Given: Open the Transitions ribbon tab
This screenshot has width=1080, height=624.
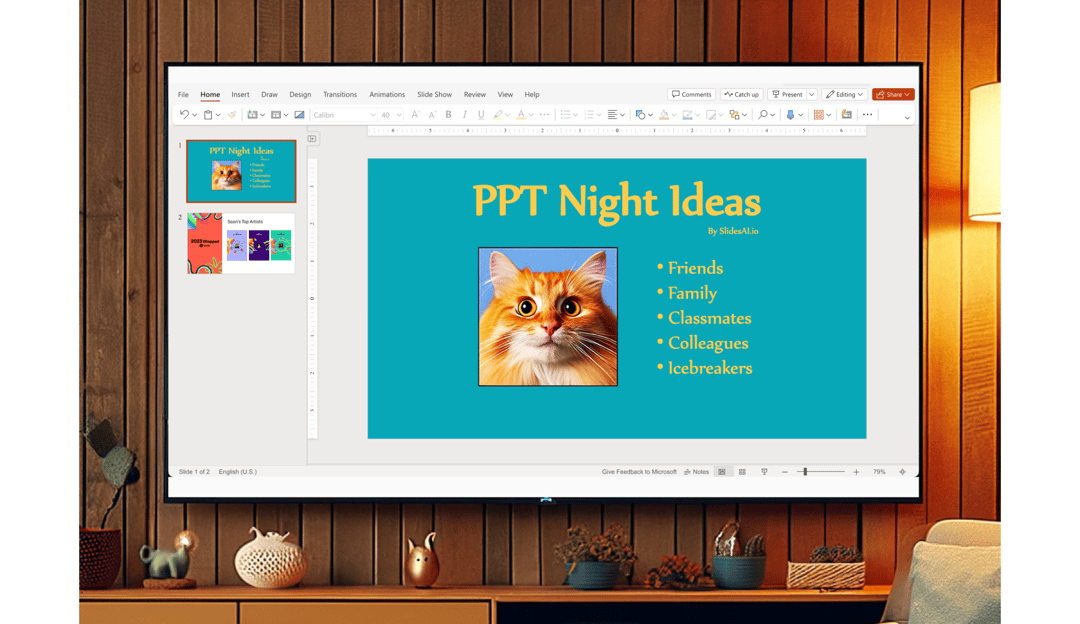Looking at the screenshot, I should coord(340,94).
